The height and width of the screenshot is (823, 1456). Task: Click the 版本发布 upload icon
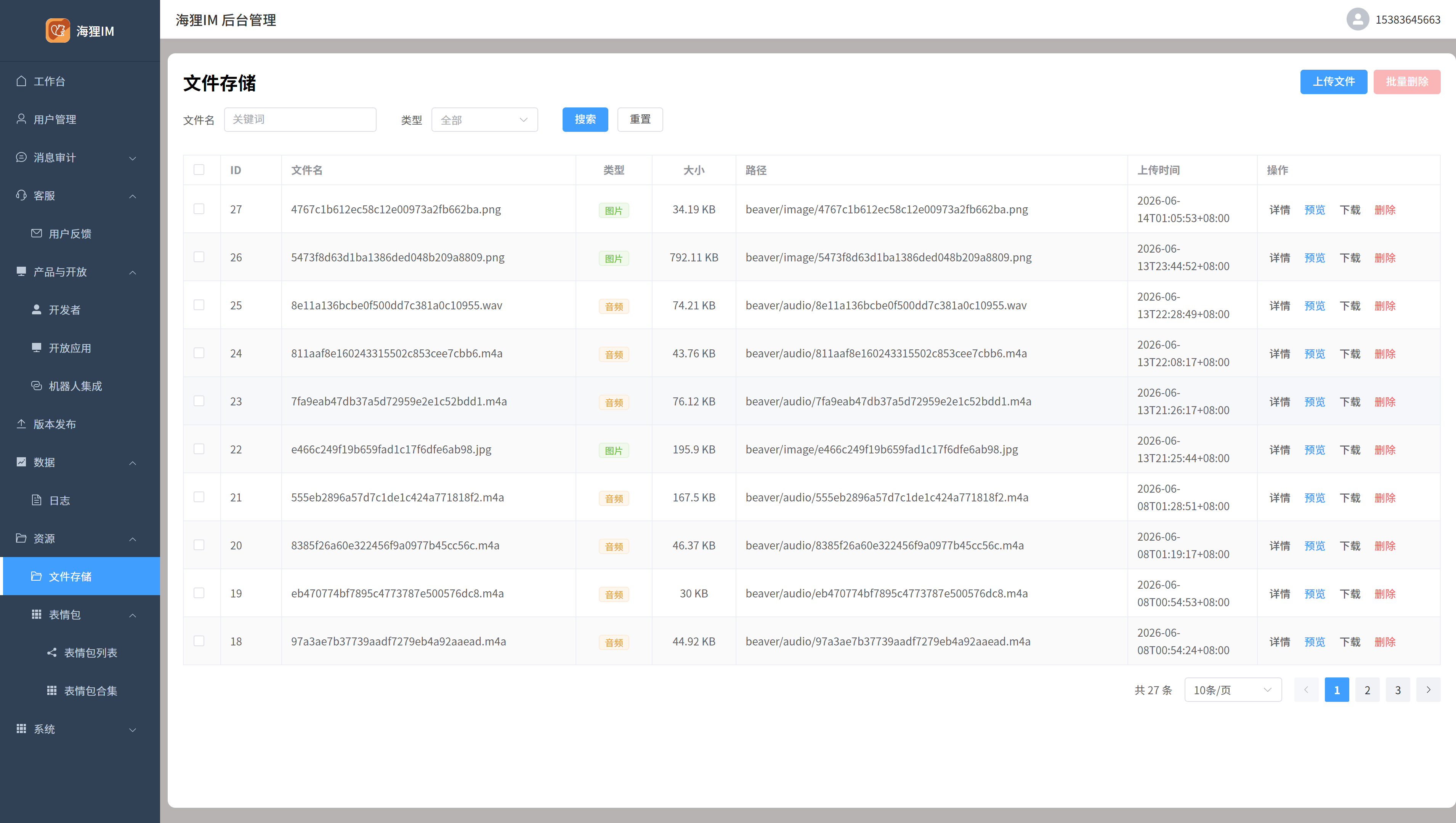pyautogui.click(x=21, y=423)
